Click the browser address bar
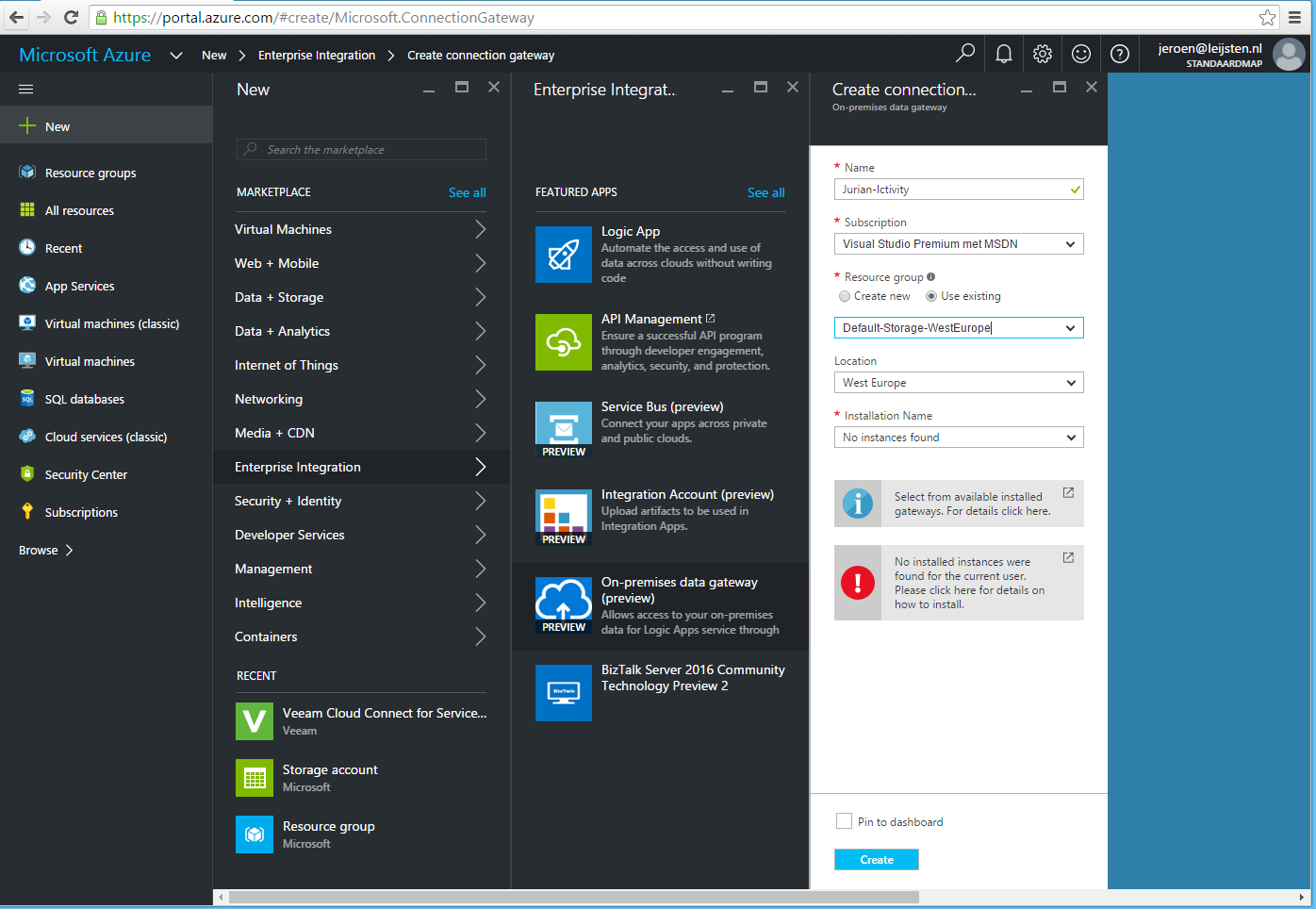1316x909 pixels. 683,17
